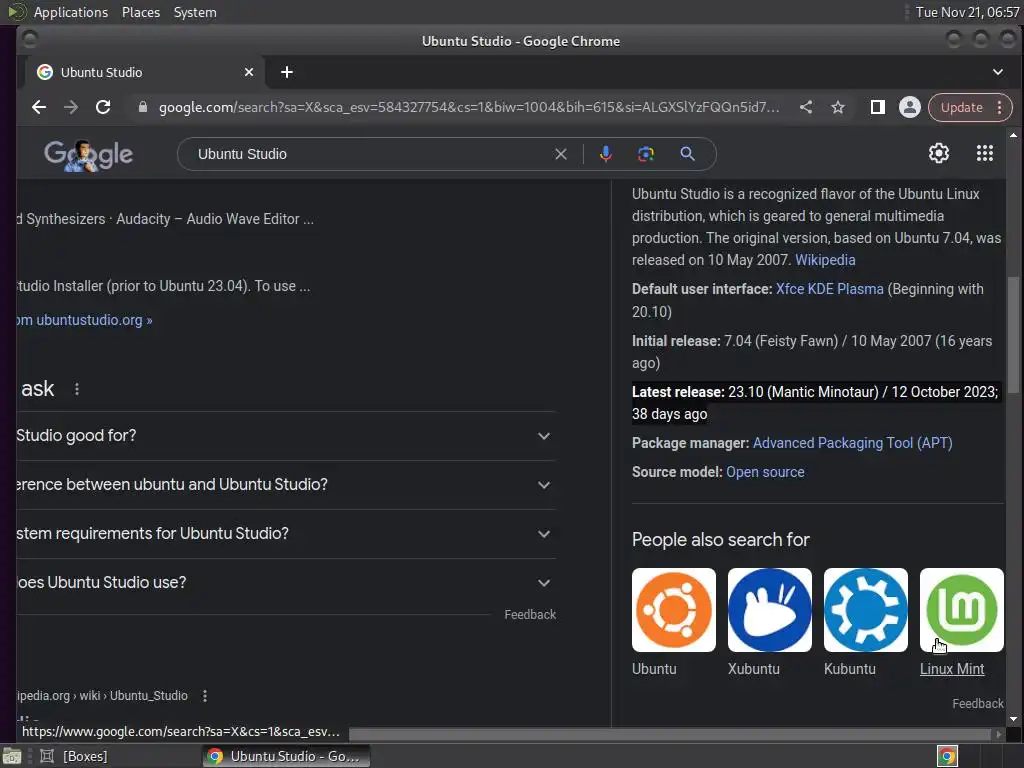The image size is (1024, 768).
Task: Open the Places menu
Action: [x=140, y=12]
